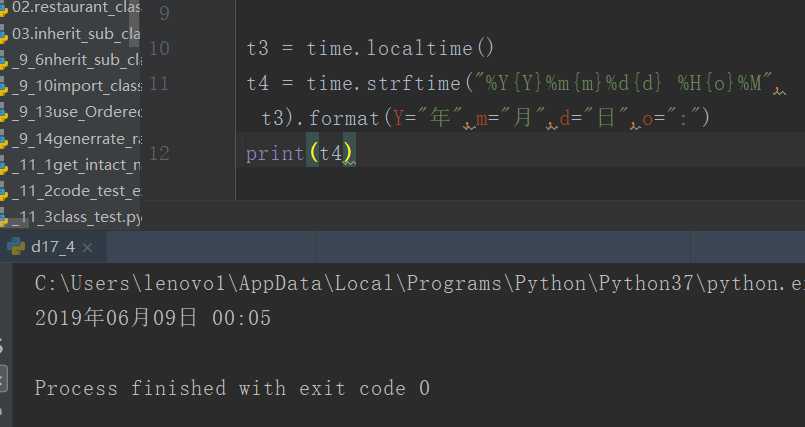Click the strftime format string literal
Viewport: 805px width, 427px height.
point(624,83)
